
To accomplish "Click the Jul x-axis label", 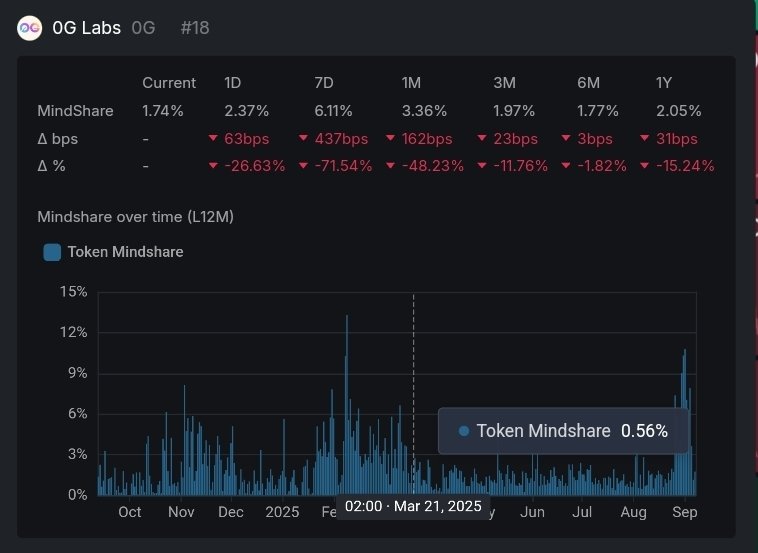I will coord(582,512).
